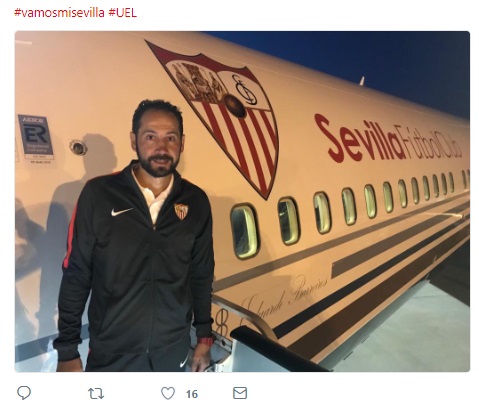Image resolution: width=479 pixels, height=406 pixels.
Task: Share the tweet via the envelope icon
Action: [x=240, y=393]
